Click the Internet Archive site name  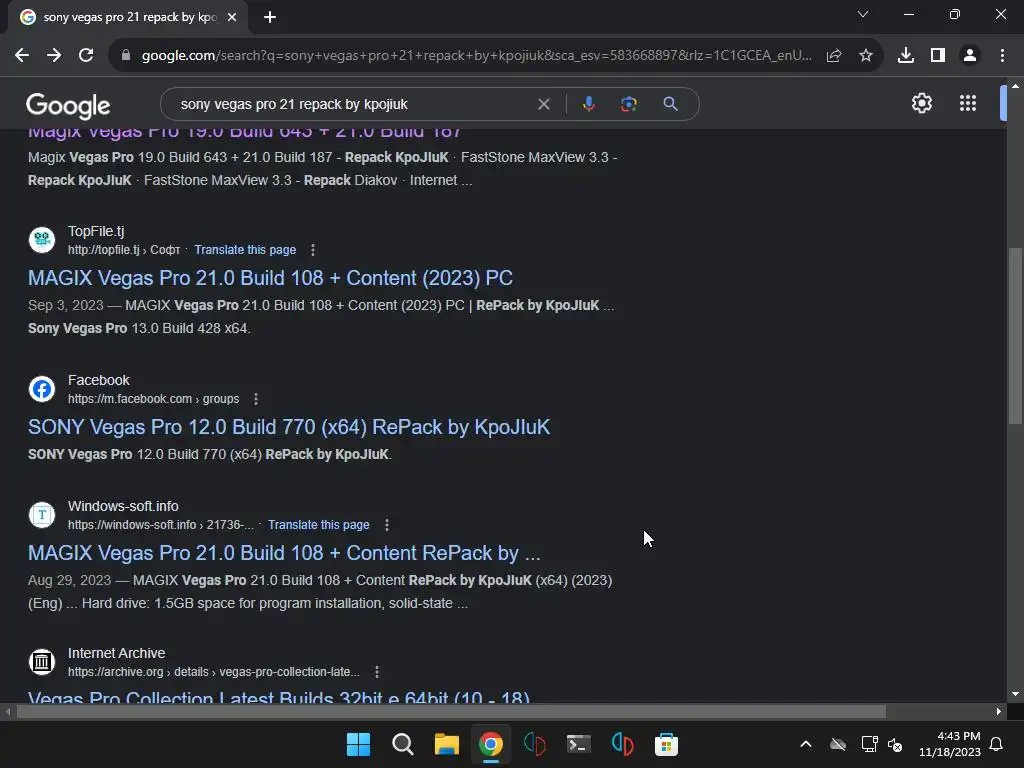(x=116, y=653)
